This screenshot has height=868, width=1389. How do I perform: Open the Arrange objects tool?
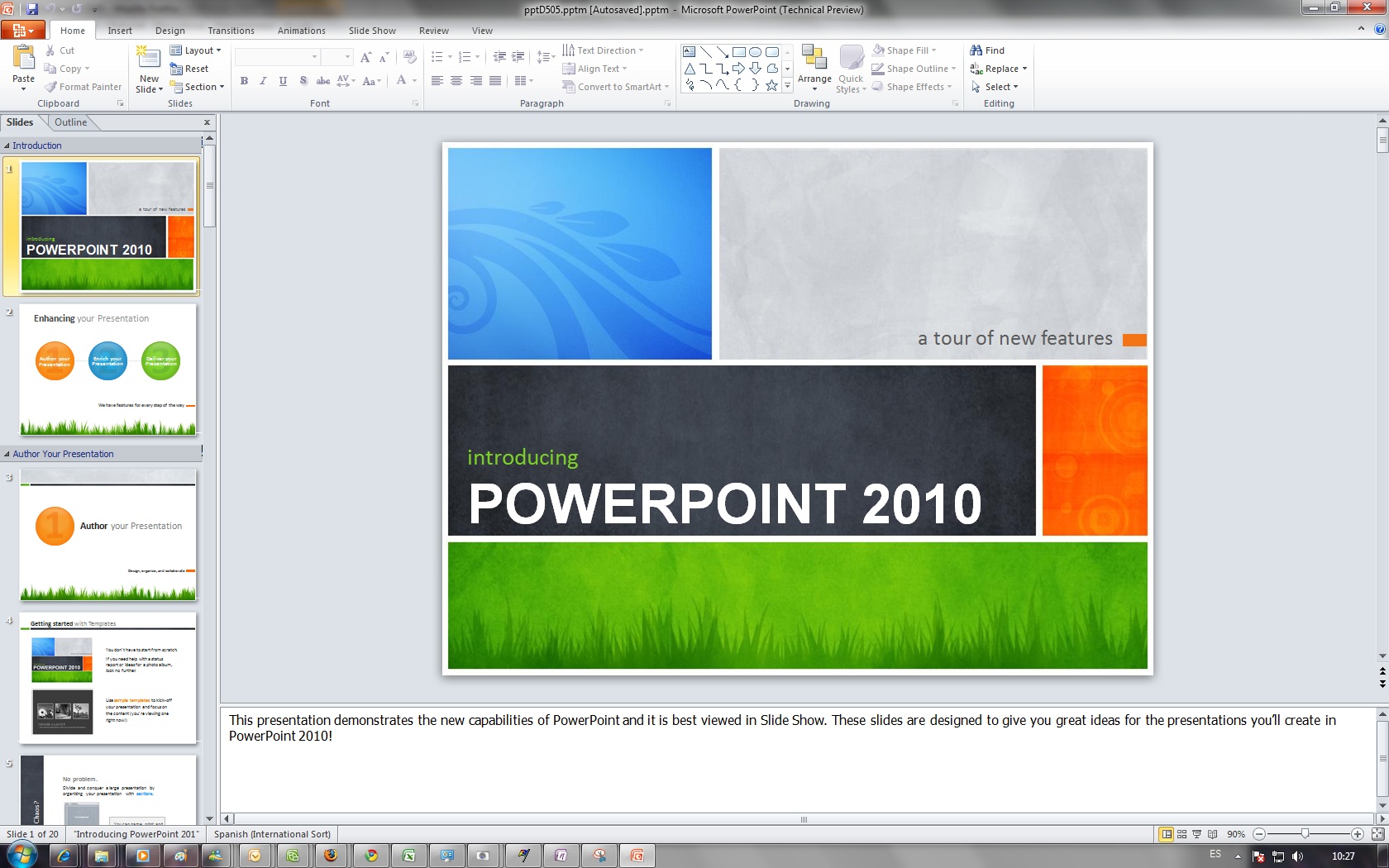coord(814,66)
